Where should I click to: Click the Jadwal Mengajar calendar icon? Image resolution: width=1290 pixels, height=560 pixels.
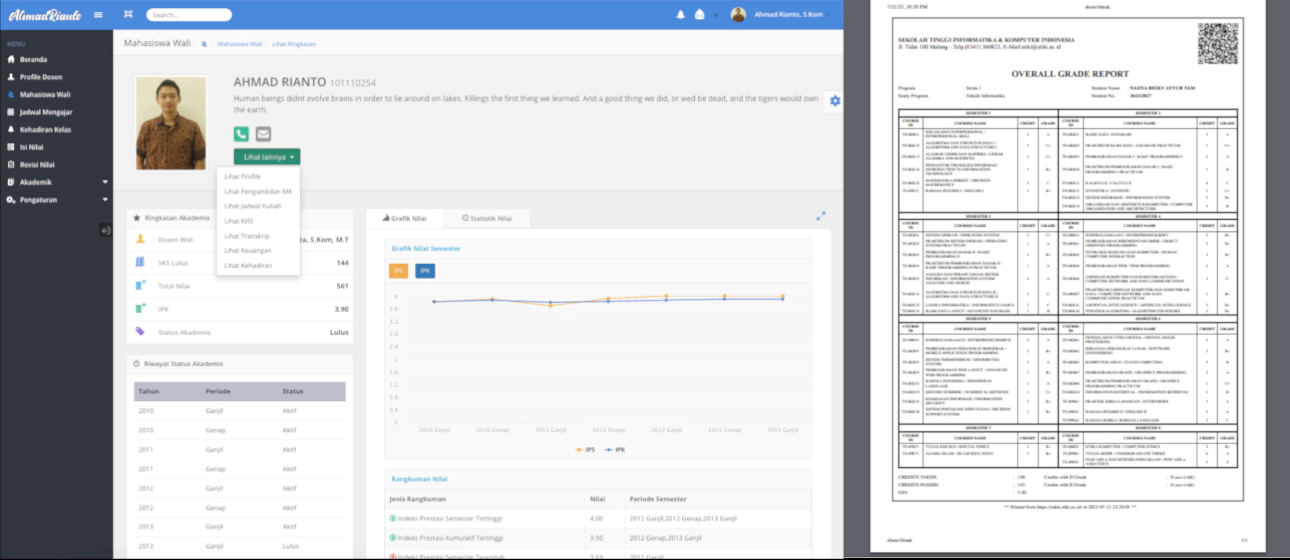coord(11,112)
